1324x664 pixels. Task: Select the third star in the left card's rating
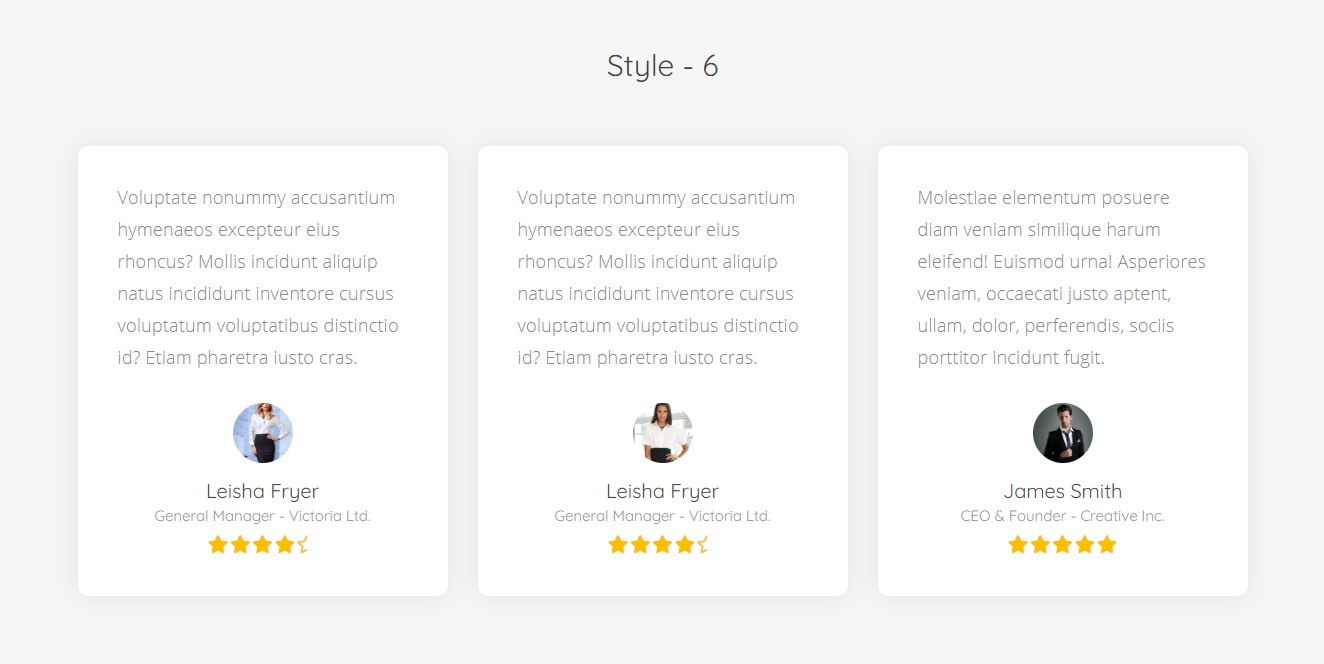262,545
